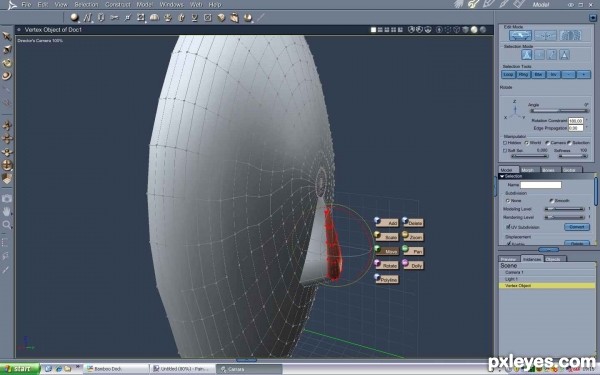Viewport: 600px width, 375px height.
Task: Click the Loop selection tool button
Action: [508, 74]
